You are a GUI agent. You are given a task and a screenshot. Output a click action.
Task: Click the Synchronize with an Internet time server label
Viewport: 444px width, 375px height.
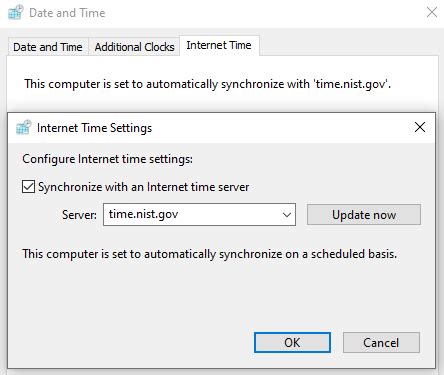click(x=144, y=187)
